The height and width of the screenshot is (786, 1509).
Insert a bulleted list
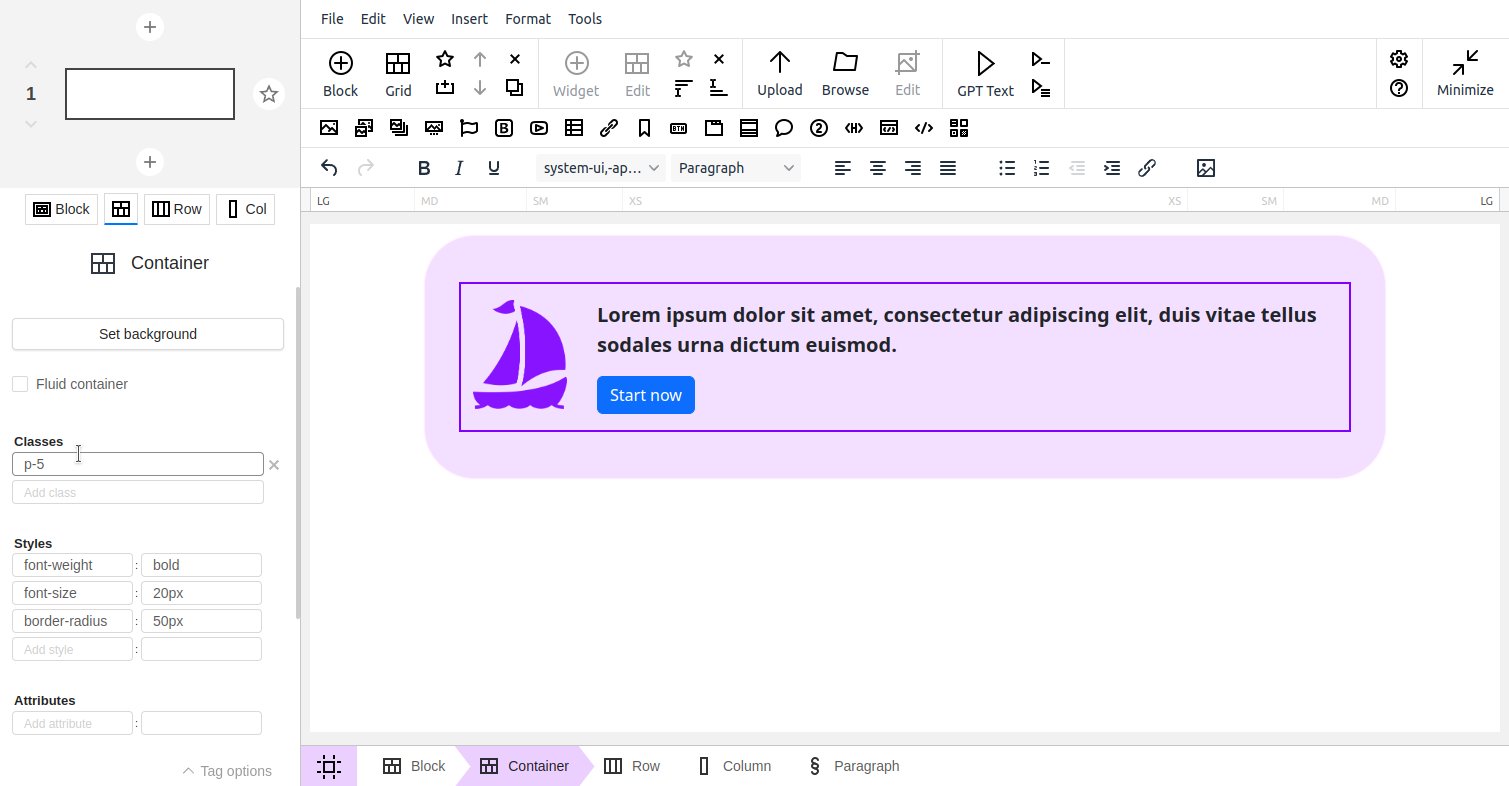(x=1006, y=168)
